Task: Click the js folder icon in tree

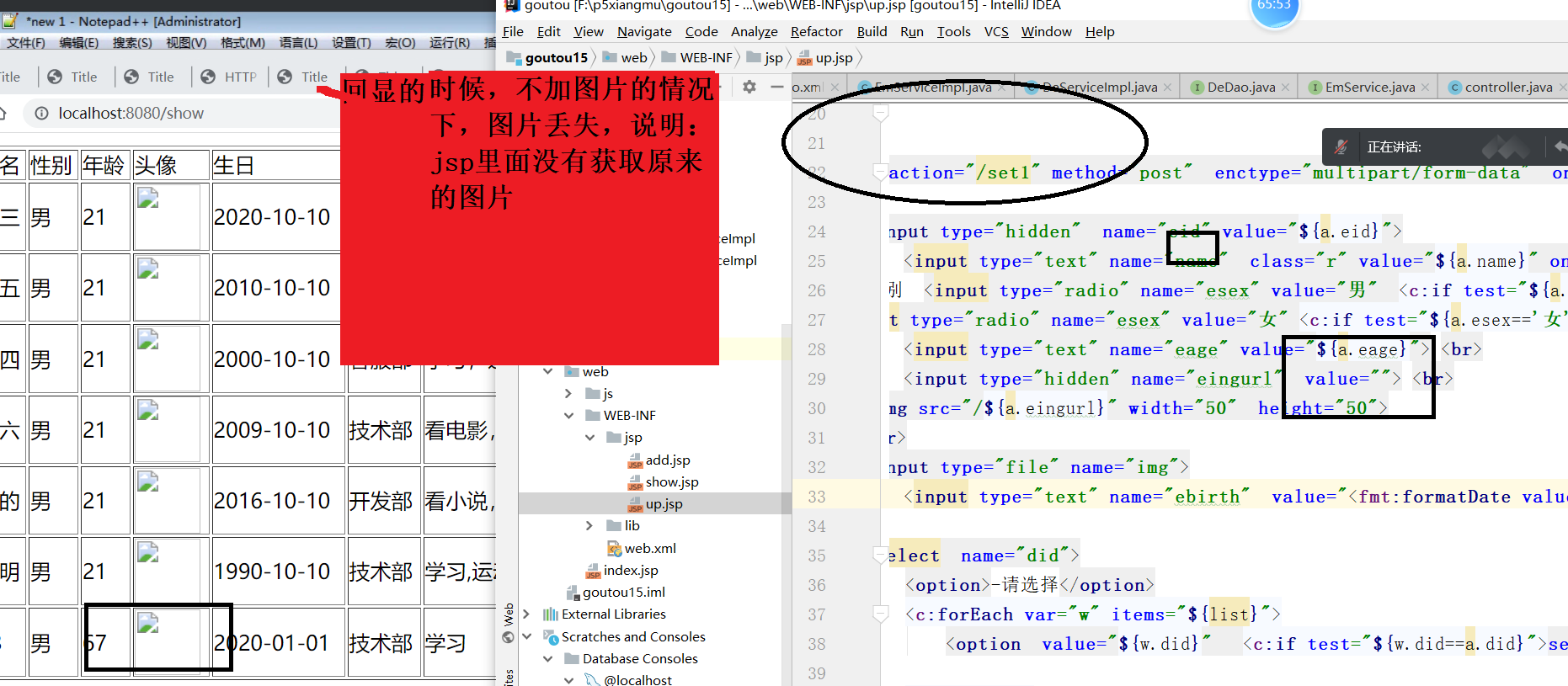Action: (x=593, y=393)
